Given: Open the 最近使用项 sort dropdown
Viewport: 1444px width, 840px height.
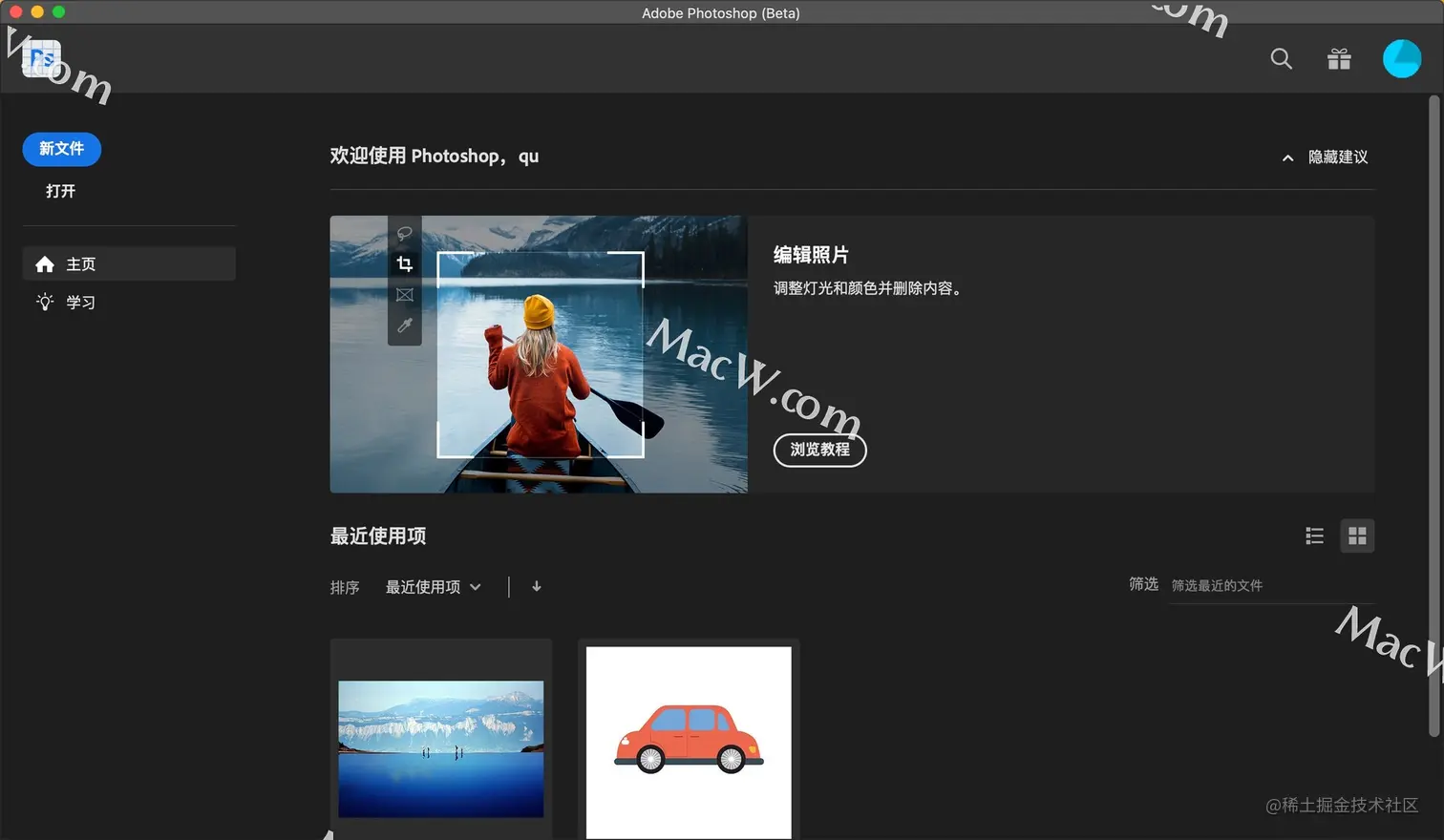Looking at the screenshot, I should 433,587.
